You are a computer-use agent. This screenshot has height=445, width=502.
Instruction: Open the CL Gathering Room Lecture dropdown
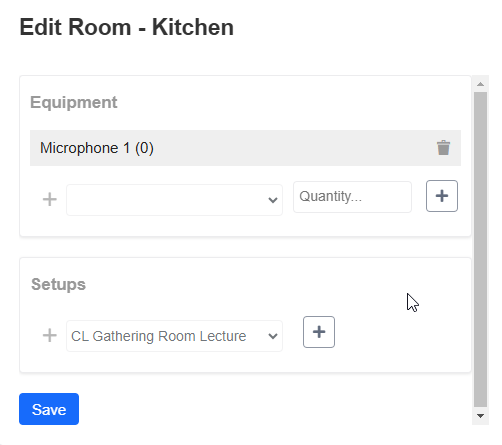tap(174, 336)
